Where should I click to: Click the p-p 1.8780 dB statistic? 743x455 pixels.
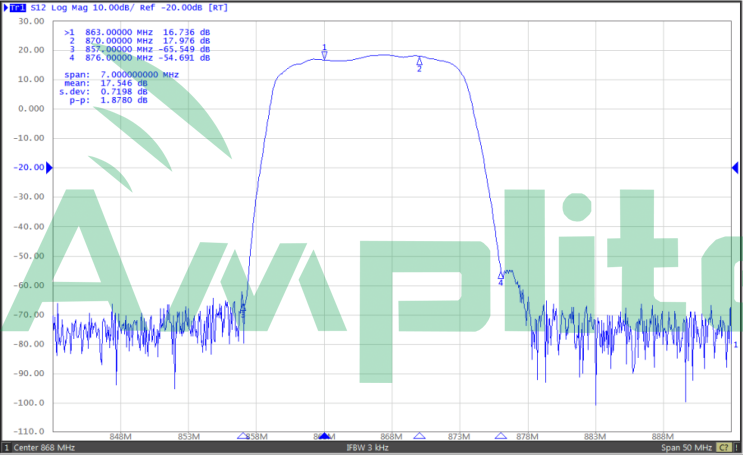109,100
